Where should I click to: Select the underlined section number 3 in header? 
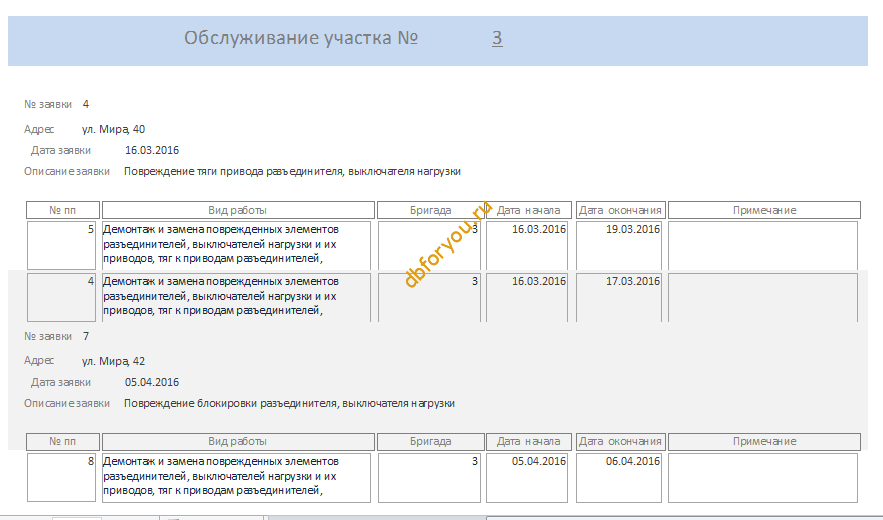[x=497, y=38]
